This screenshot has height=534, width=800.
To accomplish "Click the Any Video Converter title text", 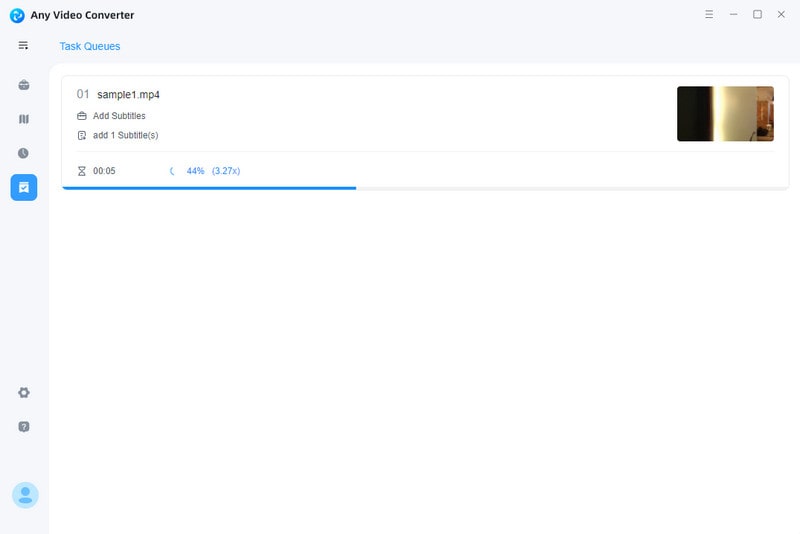I will (82, 15).
